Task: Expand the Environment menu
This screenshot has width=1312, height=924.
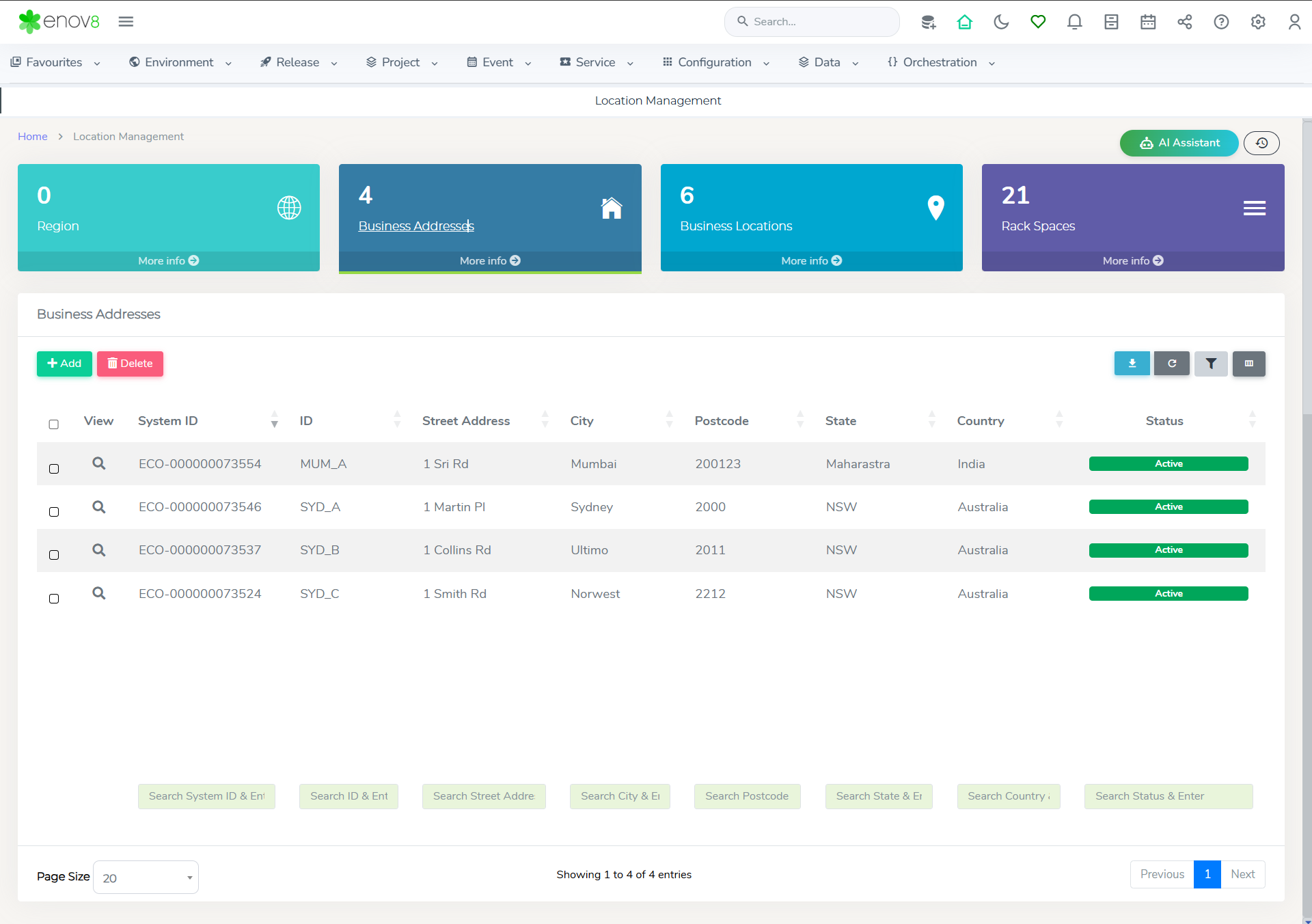Action: coord(180,62)
